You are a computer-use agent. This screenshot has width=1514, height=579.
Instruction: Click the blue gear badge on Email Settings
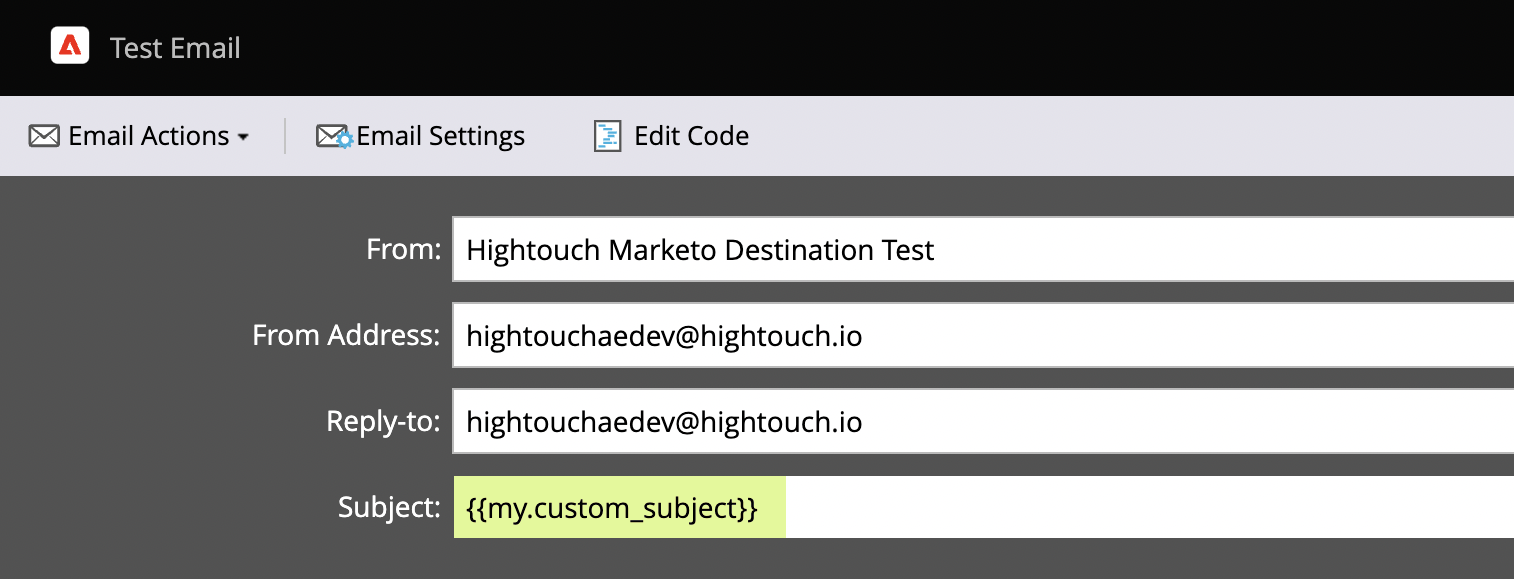coord(345,142)
